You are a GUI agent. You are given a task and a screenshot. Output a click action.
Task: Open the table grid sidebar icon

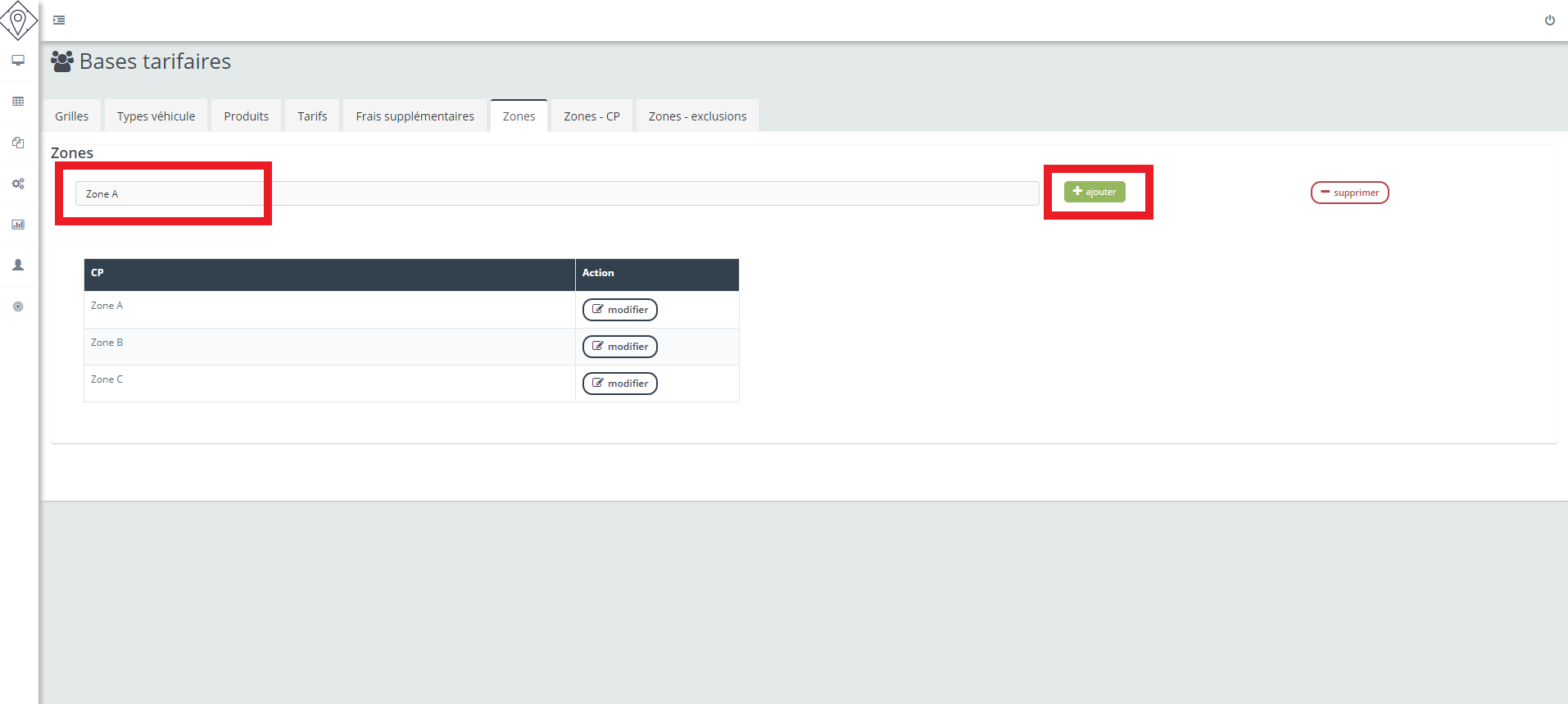pyautogui.click(x=18, y=102)
